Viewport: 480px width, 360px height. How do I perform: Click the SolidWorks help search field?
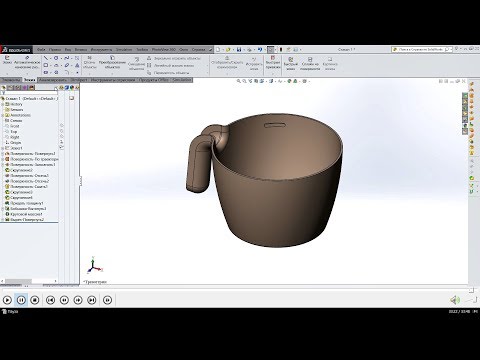[x=422, y=49]
